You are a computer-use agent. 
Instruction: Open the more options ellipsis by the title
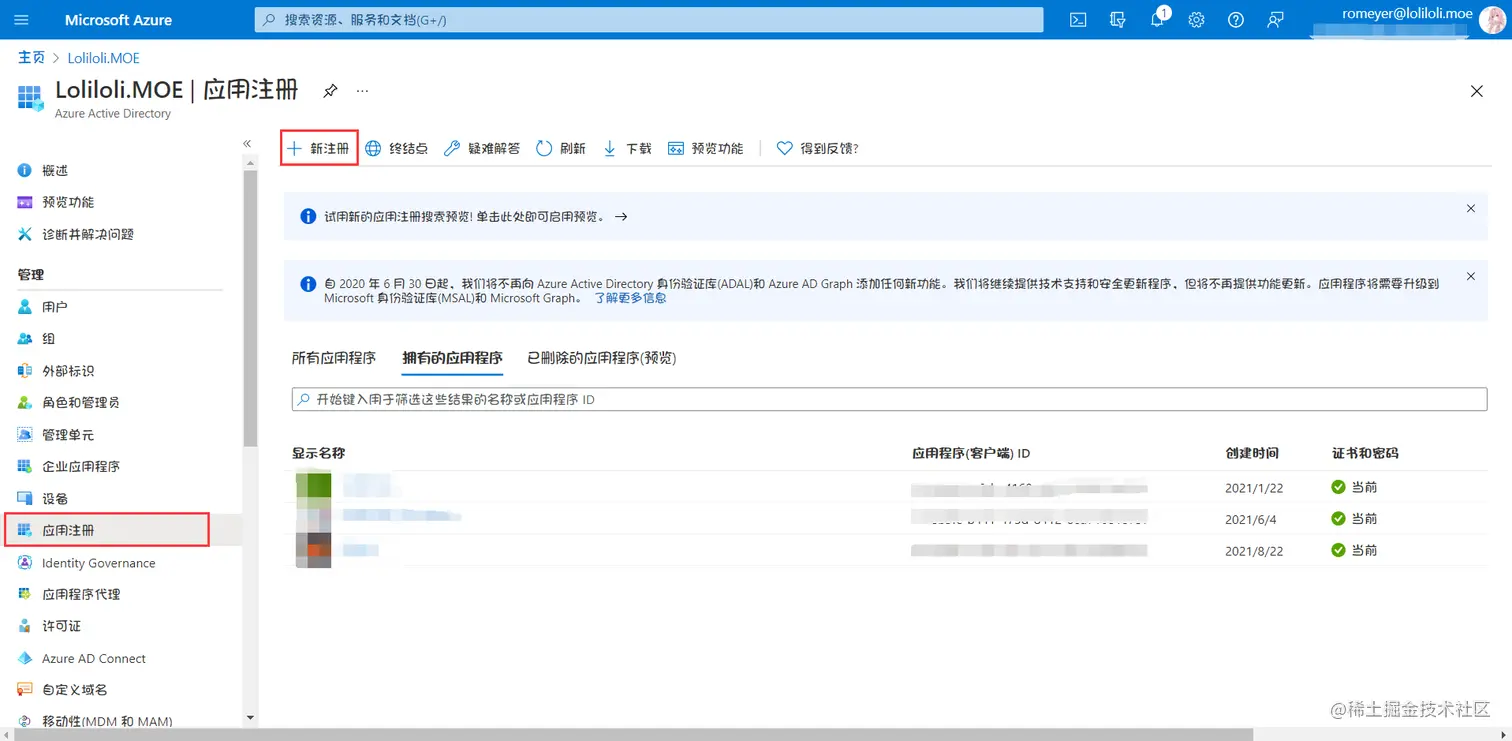[x=362, y=91]
